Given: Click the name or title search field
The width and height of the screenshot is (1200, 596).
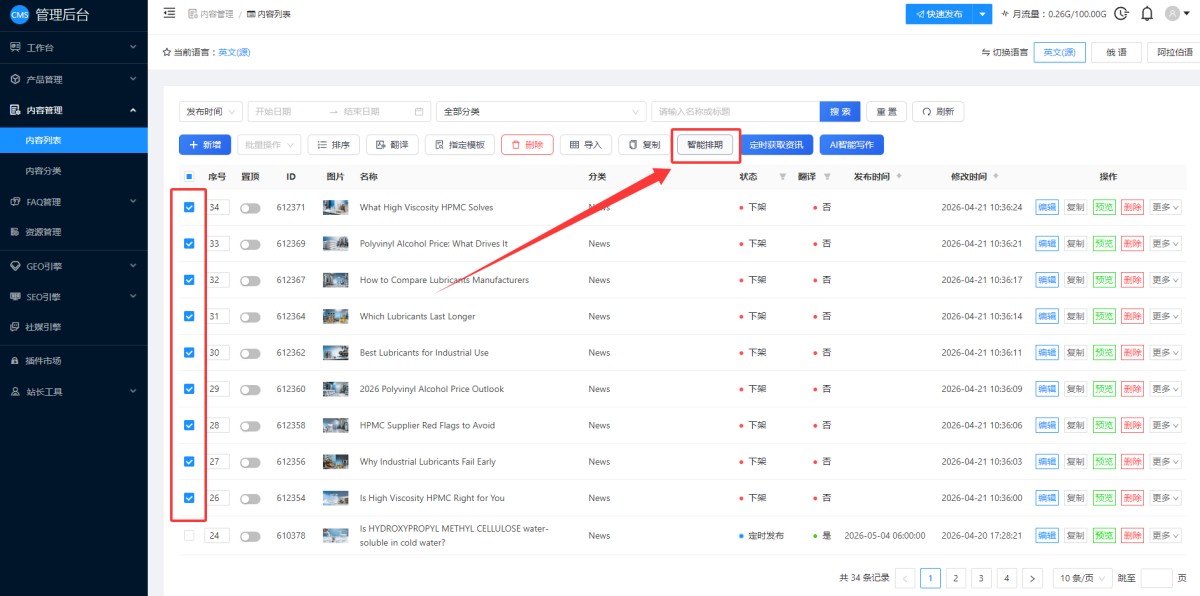Looking at the screenshot, I should [735, 112].
